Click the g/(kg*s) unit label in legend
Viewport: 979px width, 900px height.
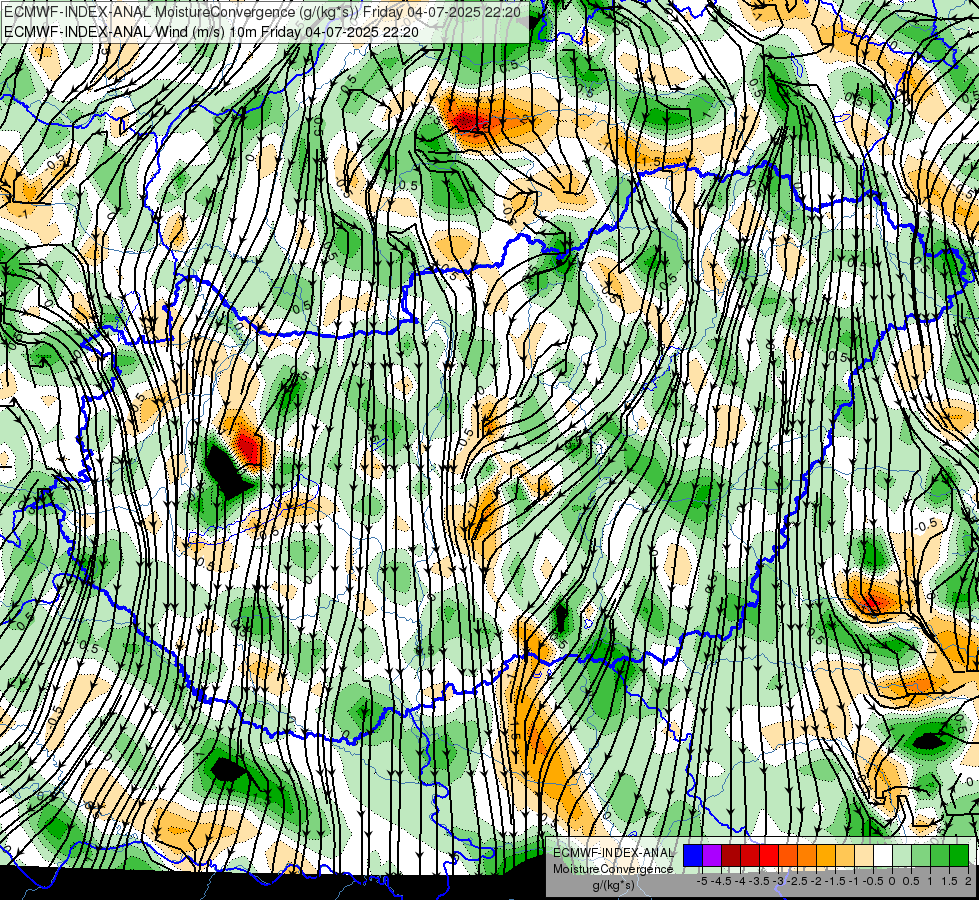pyautogui.click(x=614, y=885)
